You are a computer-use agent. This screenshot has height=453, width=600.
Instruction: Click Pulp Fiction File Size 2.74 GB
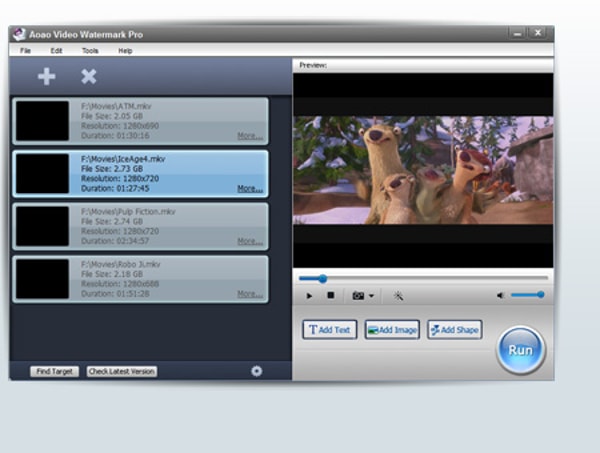tap(112, 222)
